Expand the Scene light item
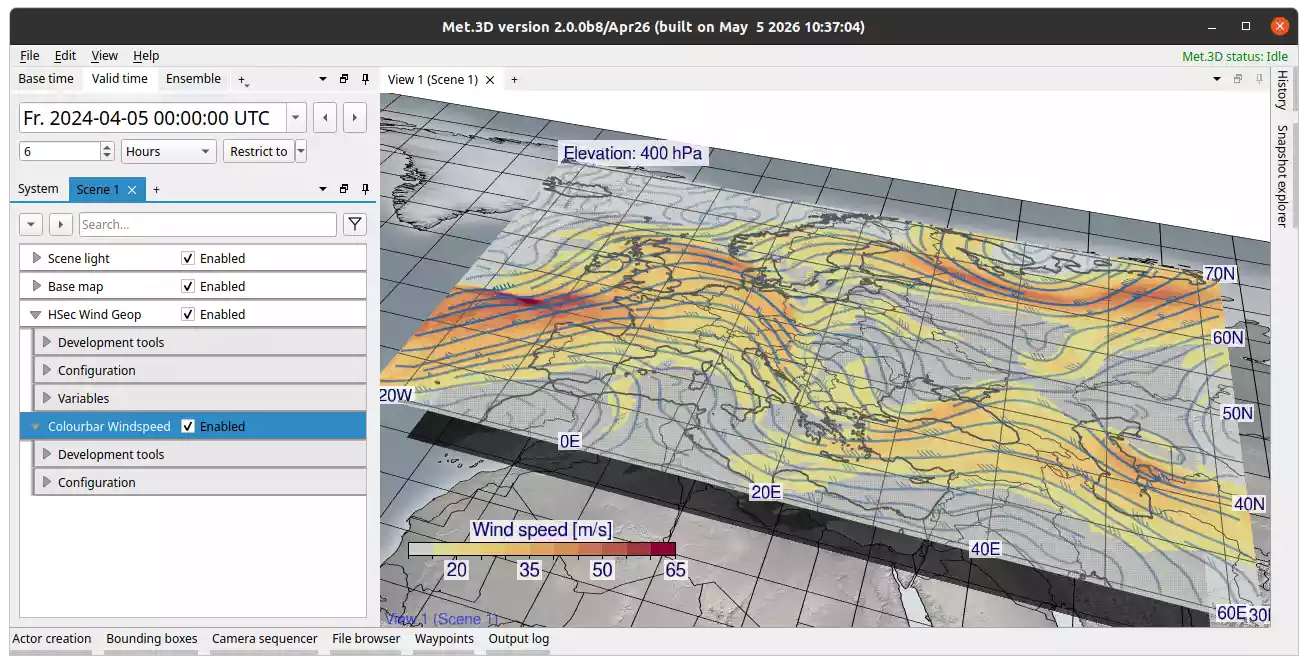1308x665 pixels. (37, 258)
